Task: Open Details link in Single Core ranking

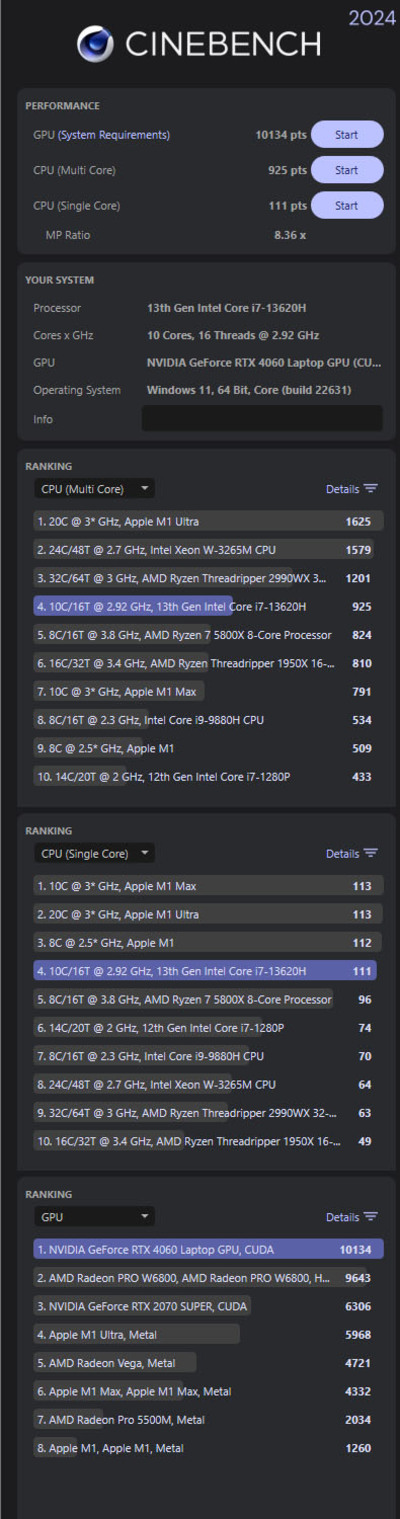Action: click(342, 853)
